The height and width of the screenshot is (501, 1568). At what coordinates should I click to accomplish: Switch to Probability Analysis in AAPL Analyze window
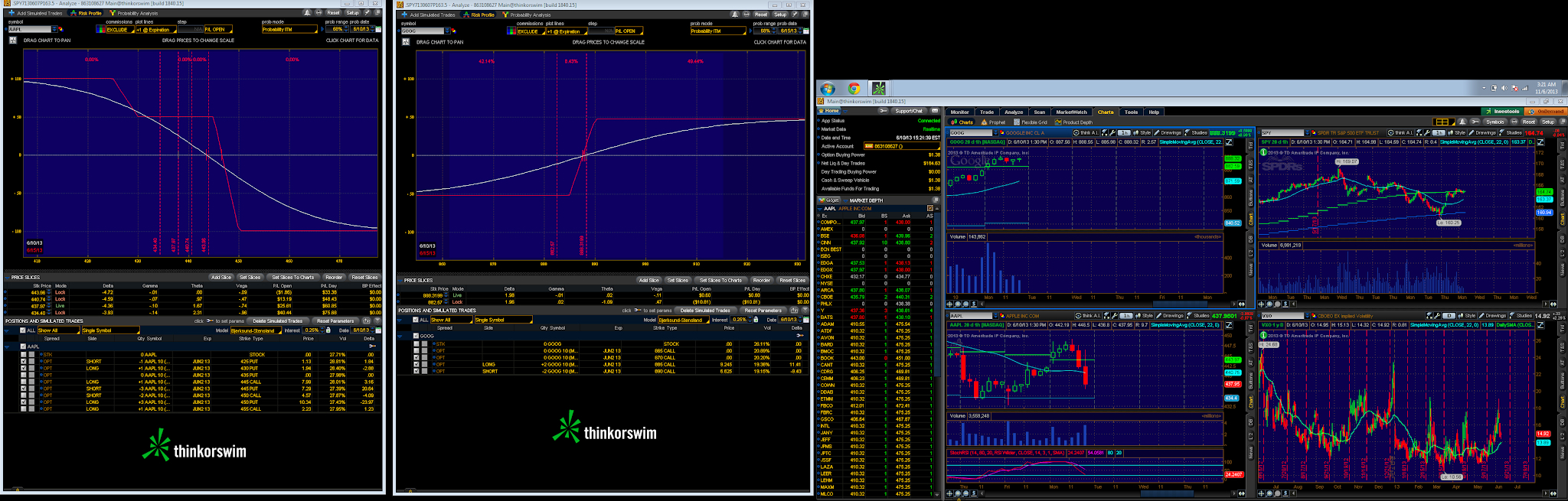[x=133, y=13]
